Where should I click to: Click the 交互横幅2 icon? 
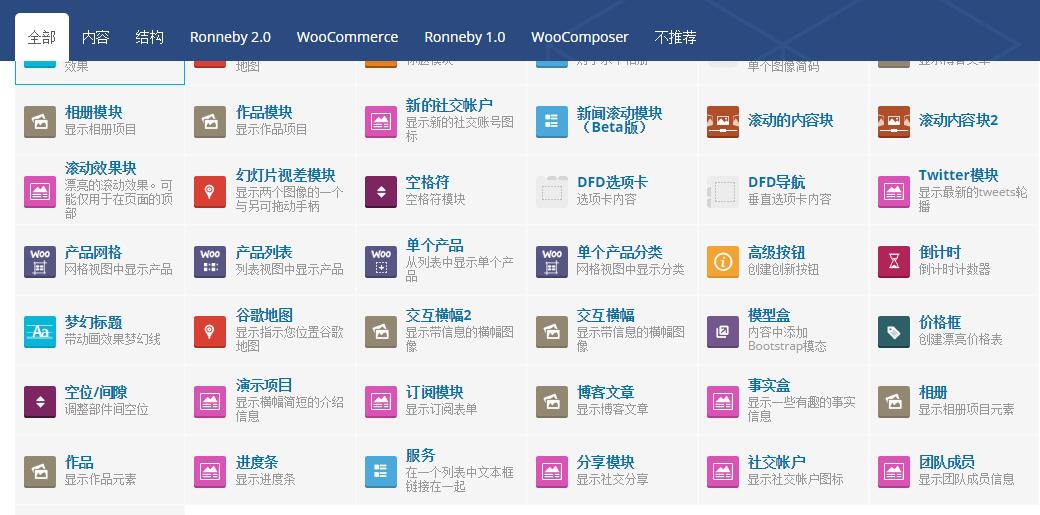(381, 332)
